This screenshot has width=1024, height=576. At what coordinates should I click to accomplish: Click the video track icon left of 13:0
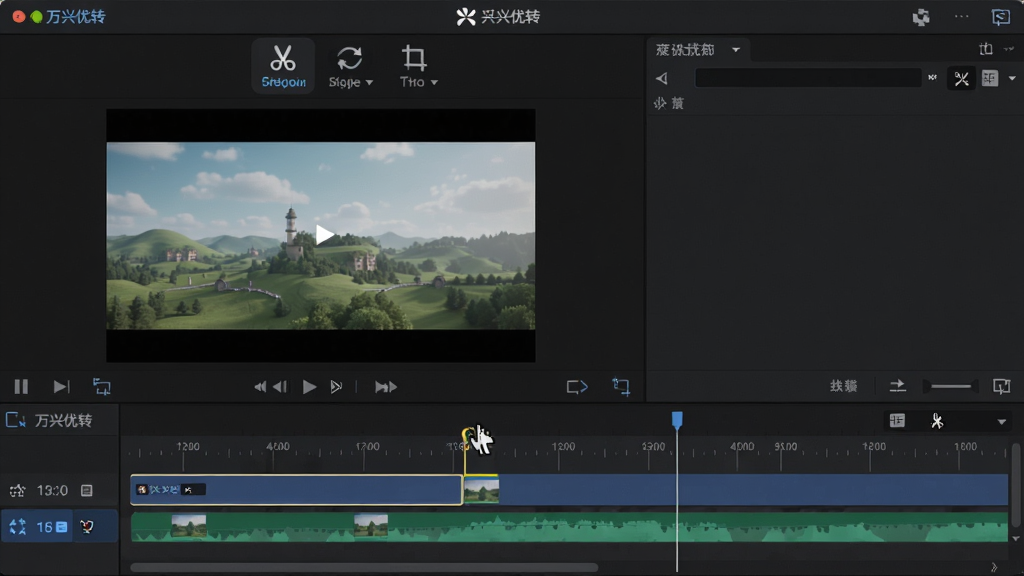[18, 490]
